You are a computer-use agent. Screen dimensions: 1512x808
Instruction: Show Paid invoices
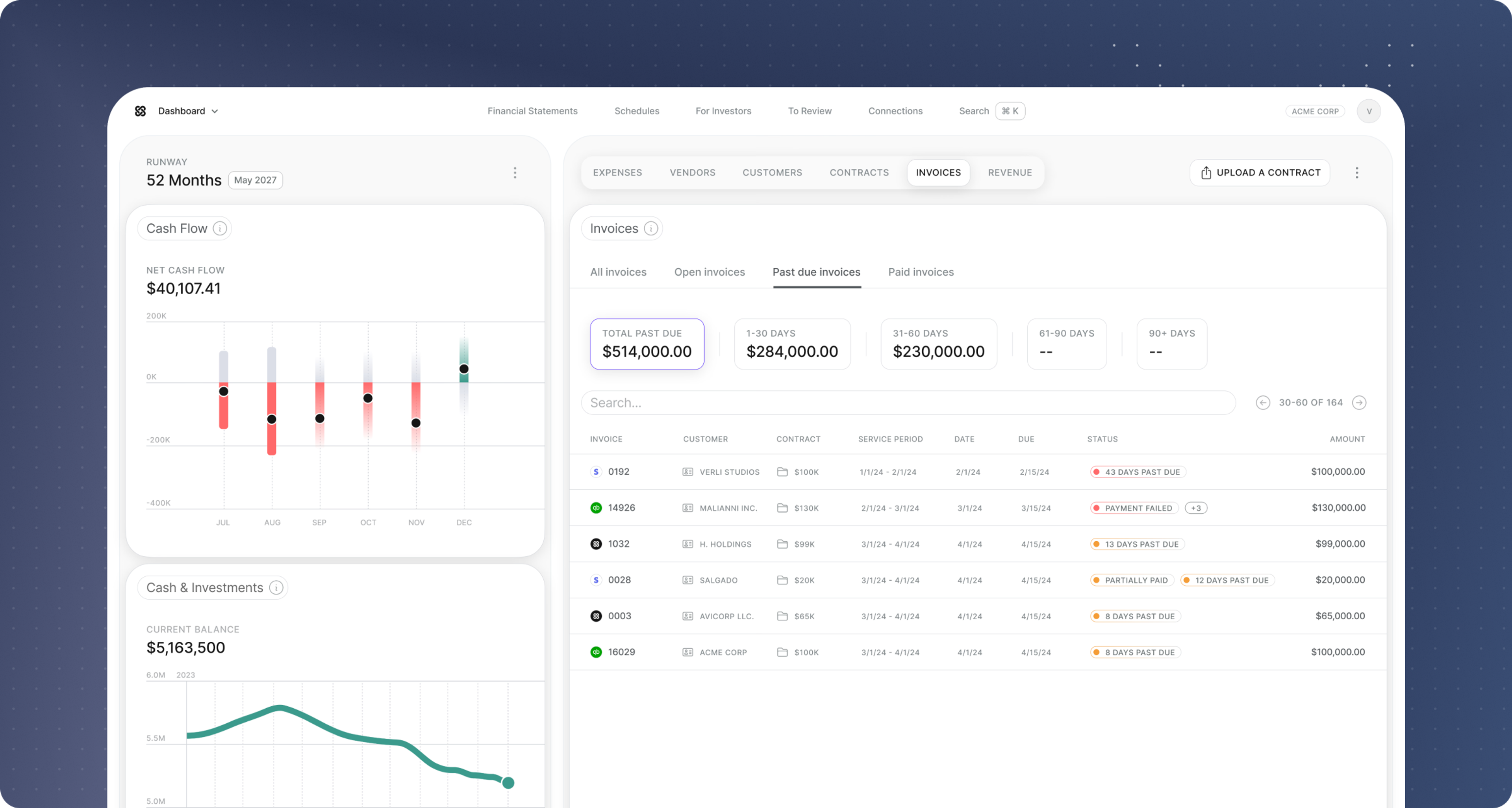point(921,272)
